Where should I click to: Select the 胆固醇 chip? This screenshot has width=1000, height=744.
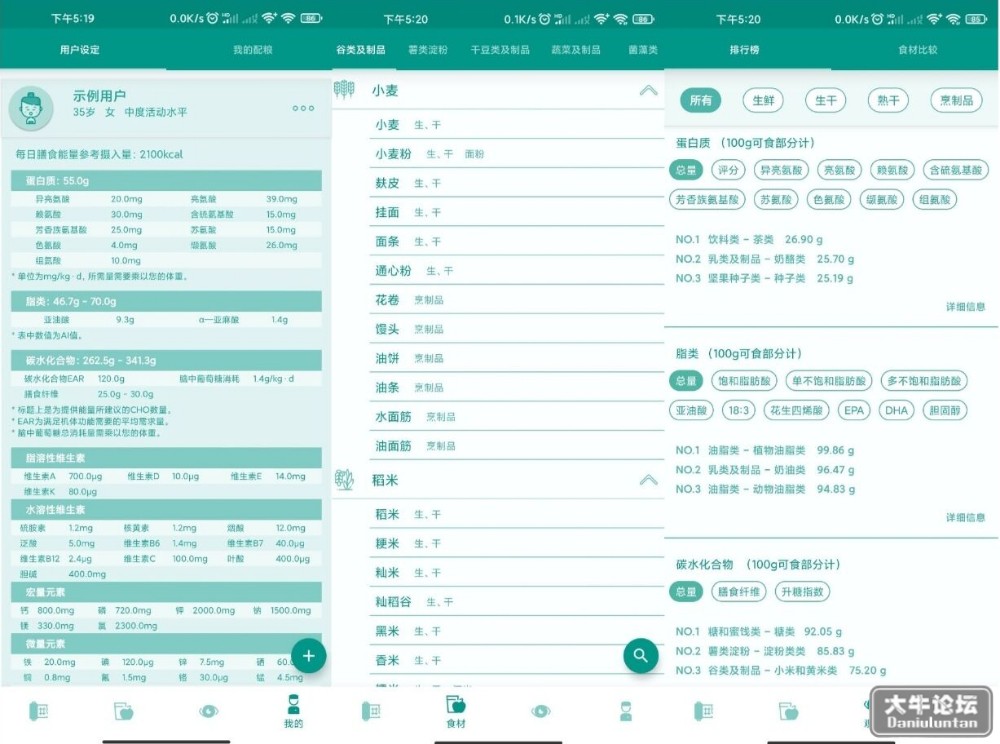pos(945,411)
